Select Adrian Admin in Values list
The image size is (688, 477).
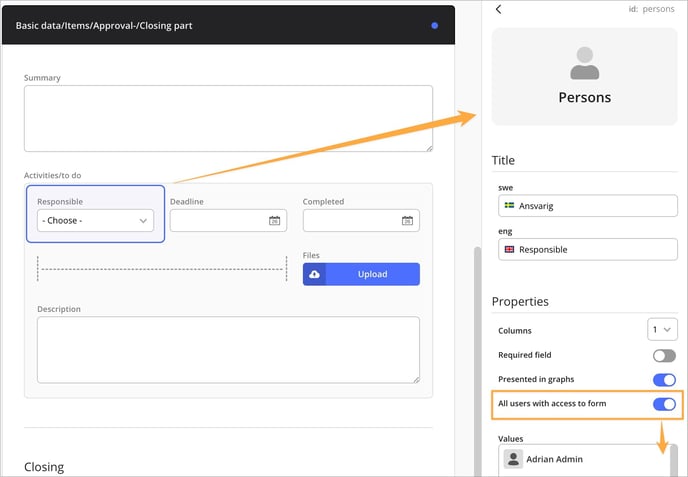coord(585,459)
